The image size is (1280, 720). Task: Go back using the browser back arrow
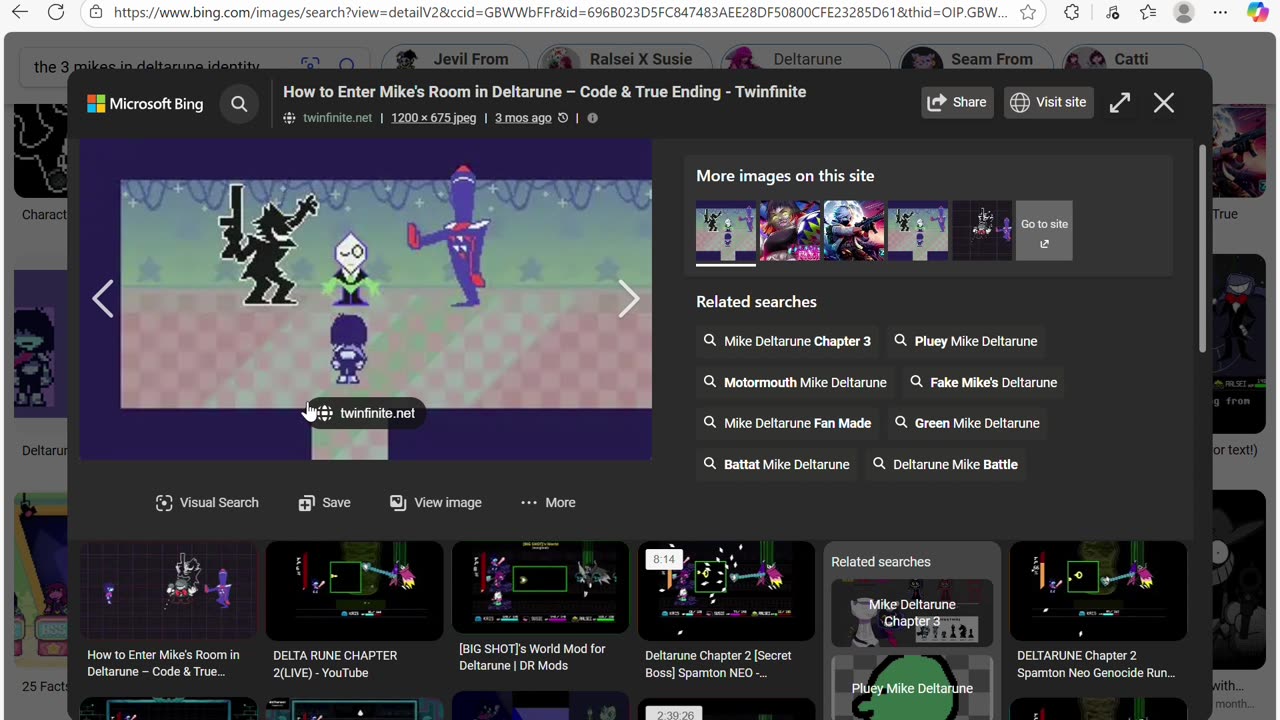[20, 13]
